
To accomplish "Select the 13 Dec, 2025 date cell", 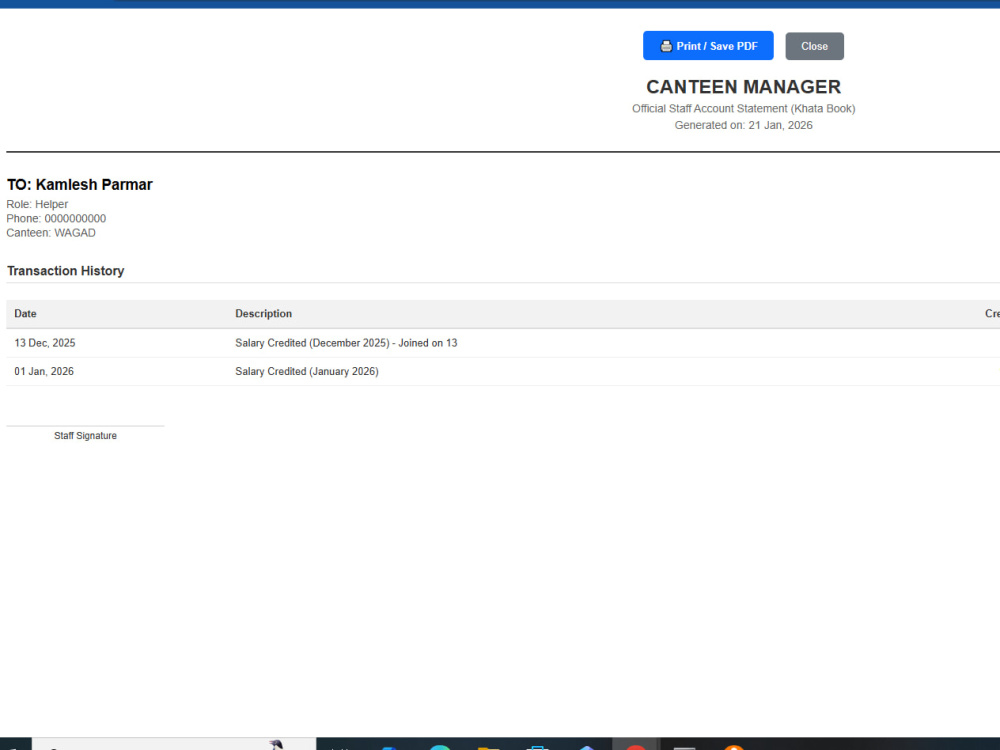I will [x=45, y=343].
